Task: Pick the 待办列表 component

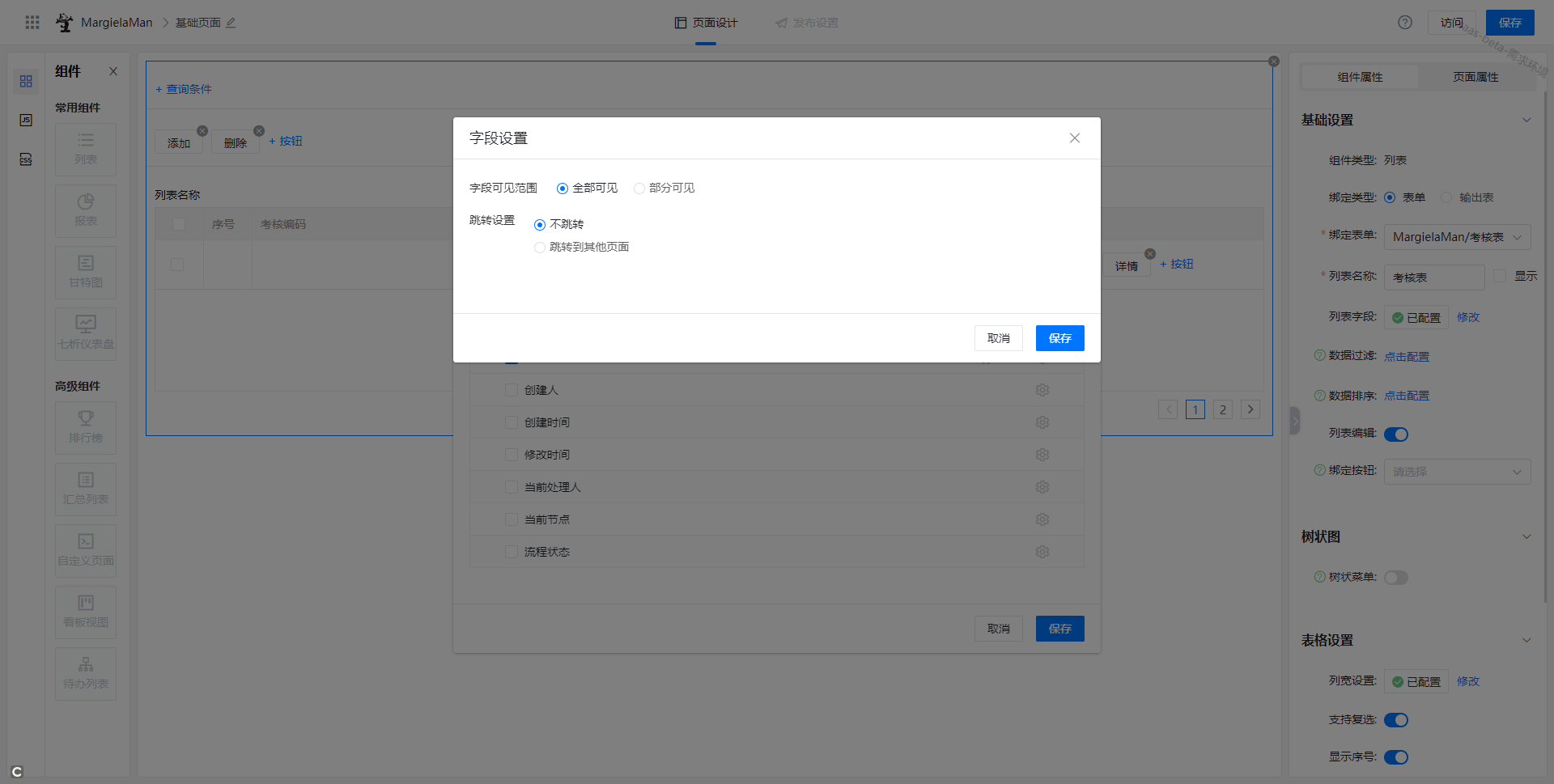Action: coord(86,674)
